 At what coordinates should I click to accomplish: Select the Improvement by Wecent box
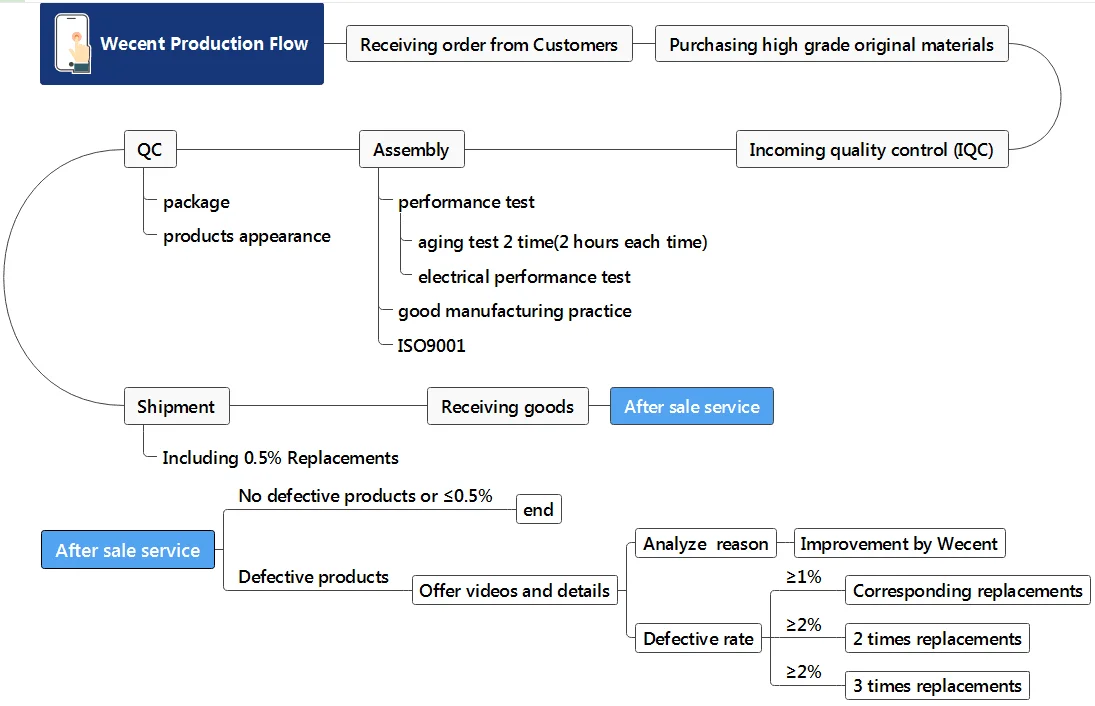click(899, 544)
